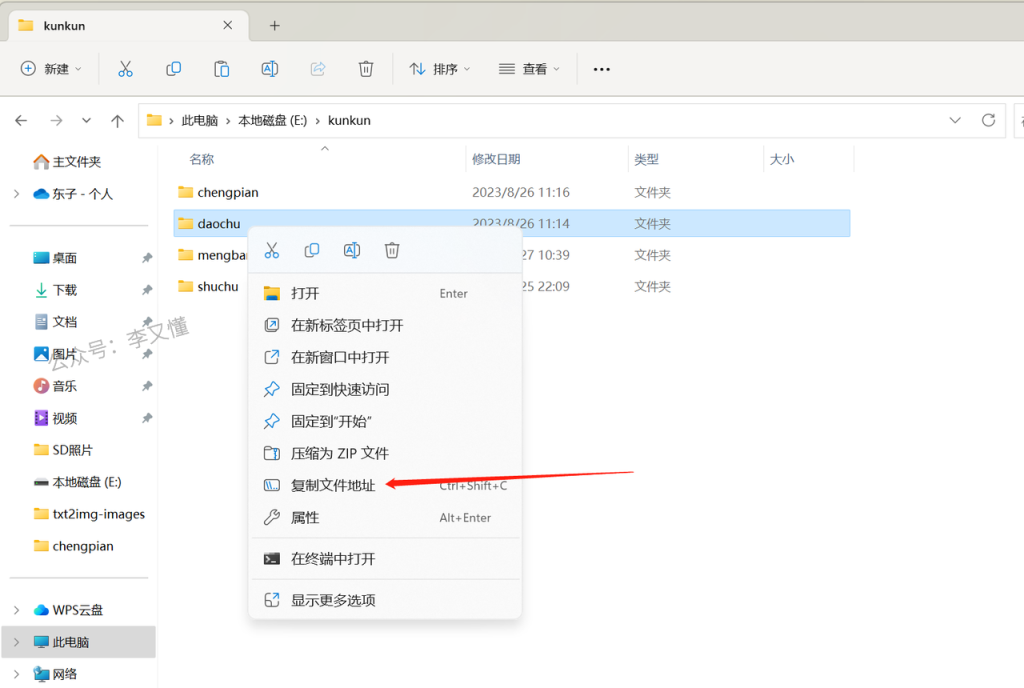
Task: Open the 新建 dropdown menu
Action: (x=51, y=69)
